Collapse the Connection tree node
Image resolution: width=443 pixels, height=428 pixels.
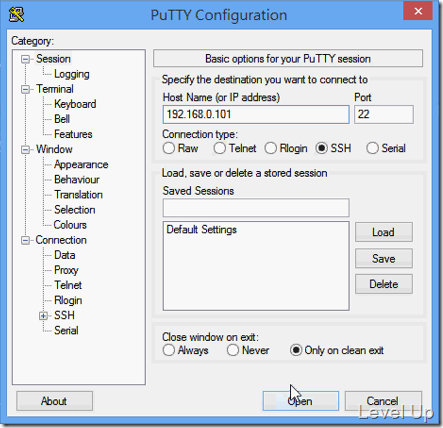[25, 240]
